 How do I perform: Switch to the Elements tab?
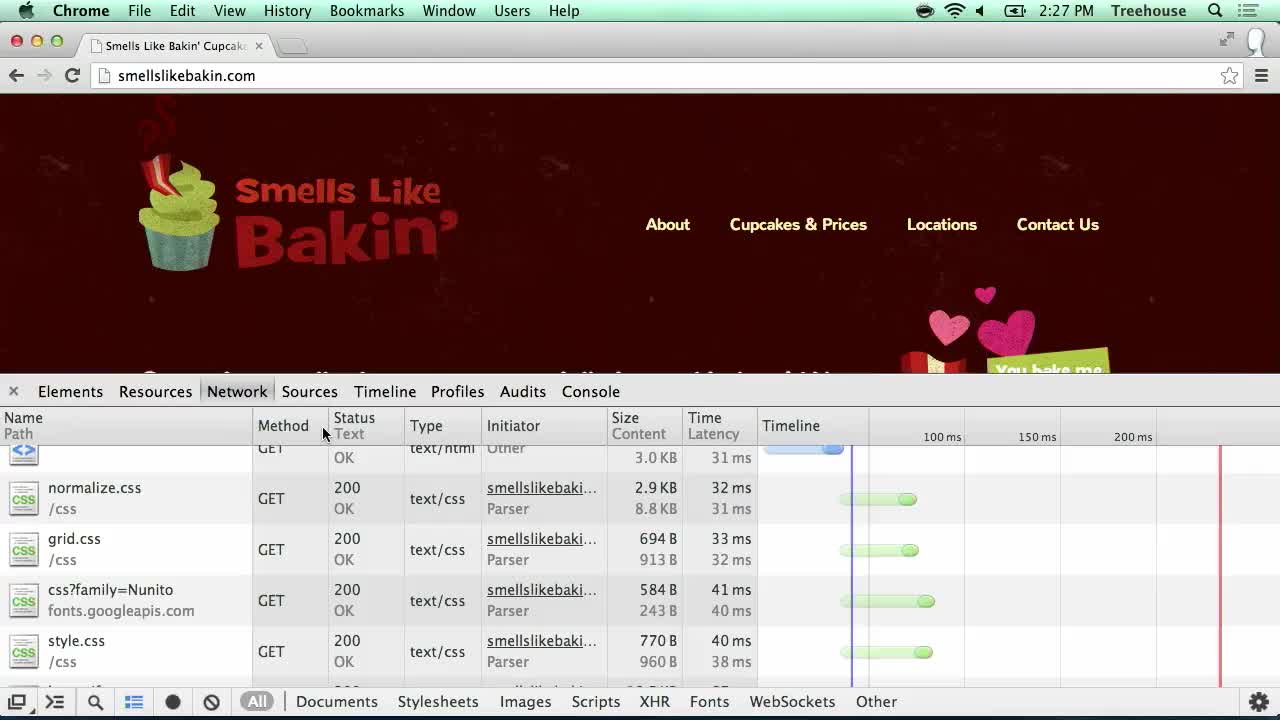pyautogui.click(x=70, y=392)
